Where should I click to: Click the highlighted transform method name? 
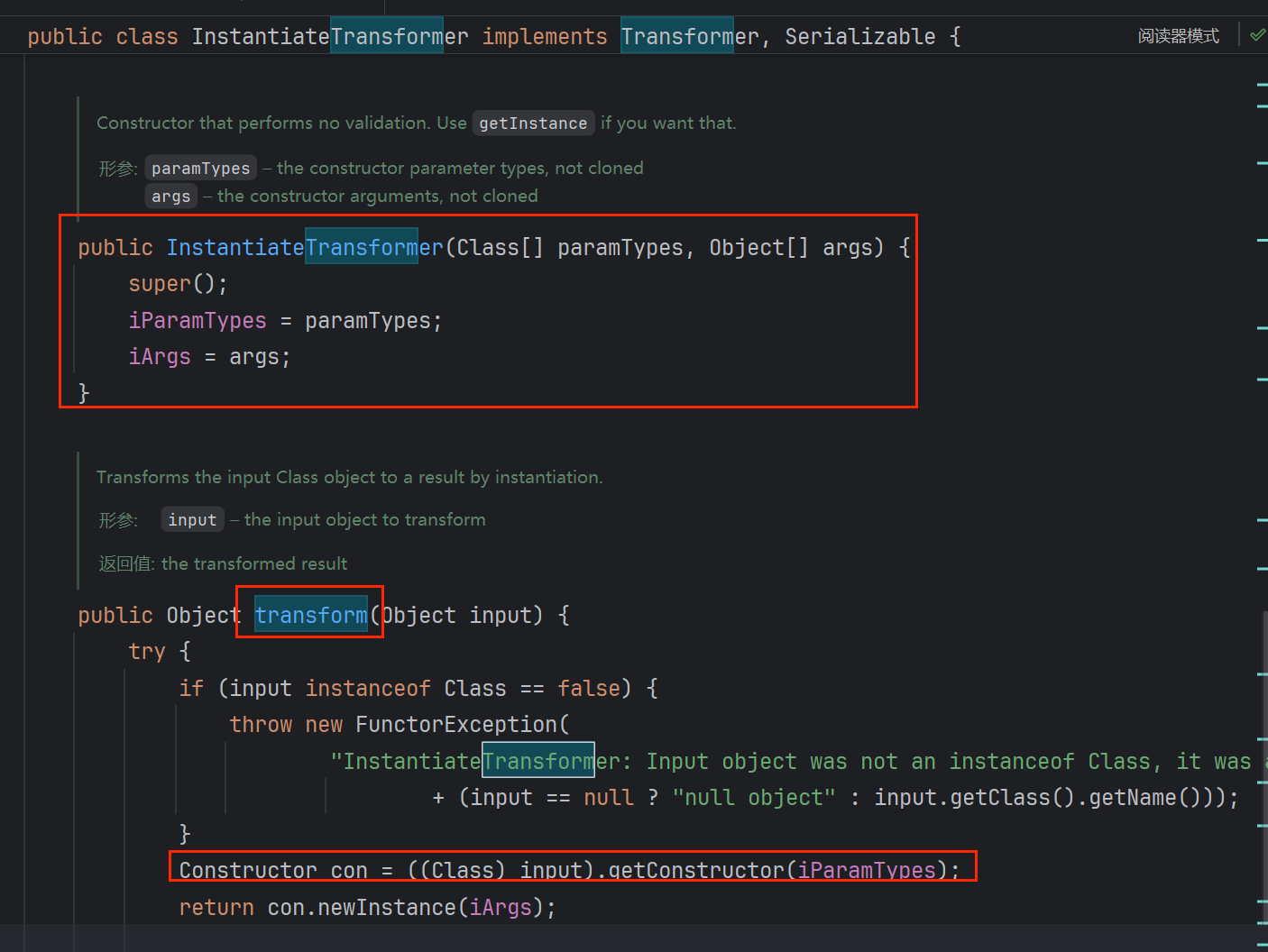[x=310, y=616]
